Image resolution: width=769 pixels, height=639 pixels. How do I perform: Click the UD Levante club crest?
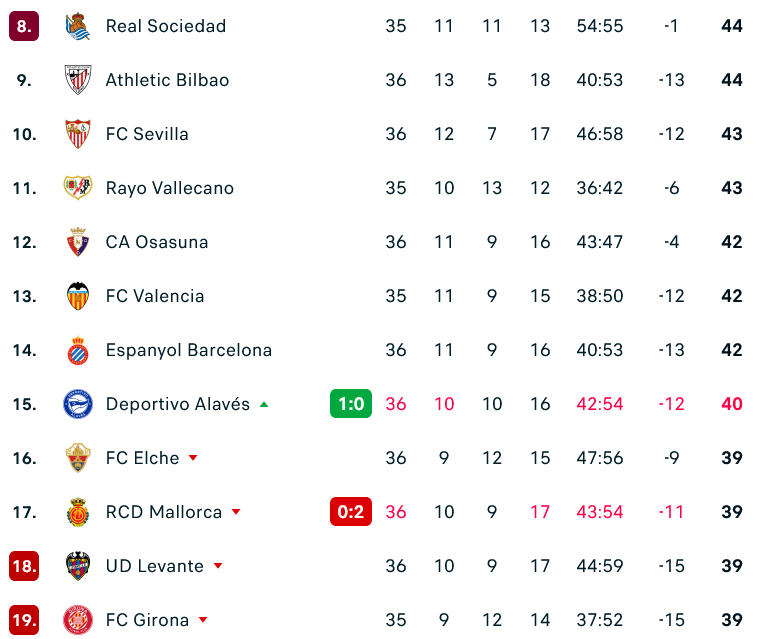point(78,565)
